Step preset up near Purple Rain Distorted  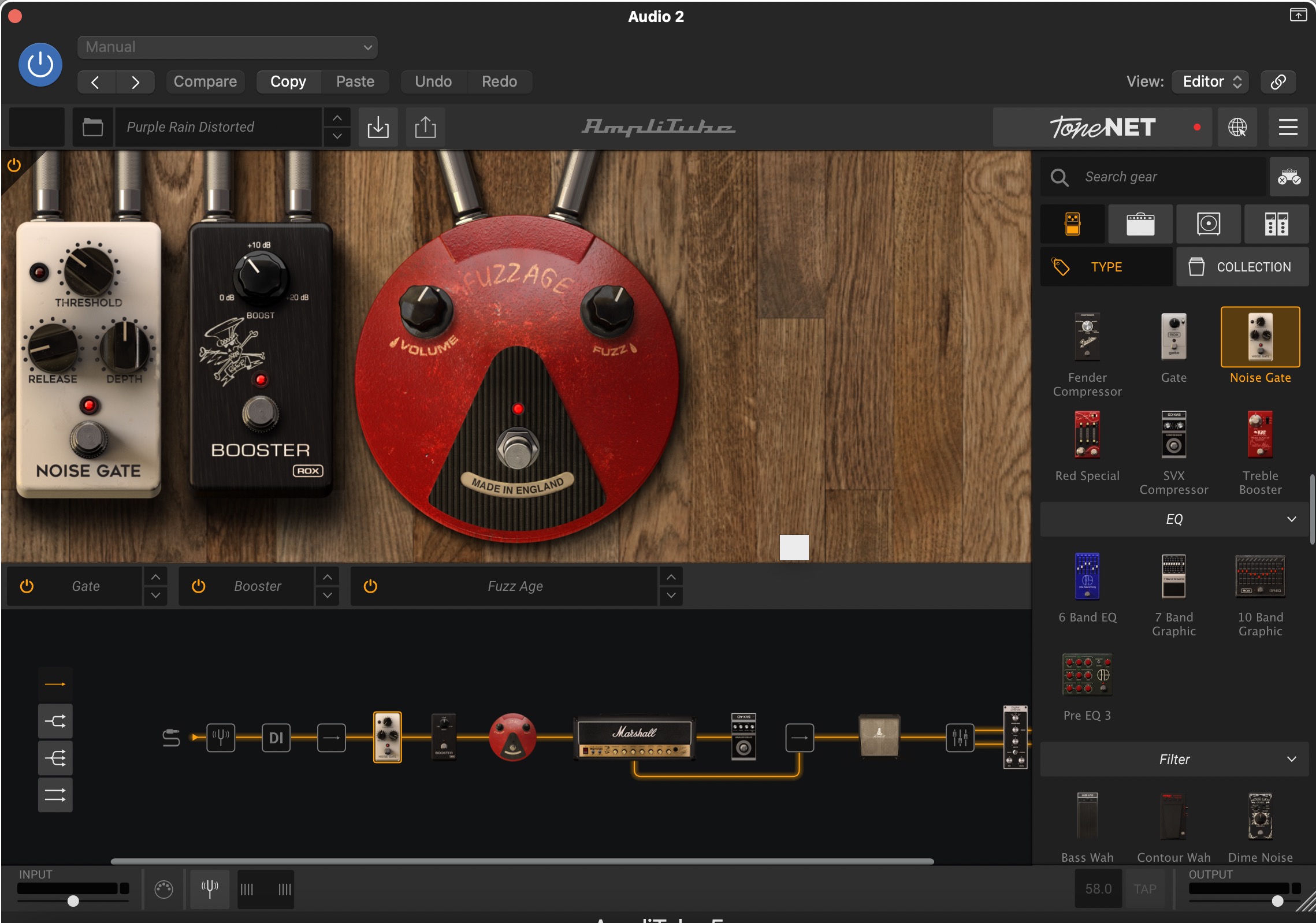click(x=337, y=118)
